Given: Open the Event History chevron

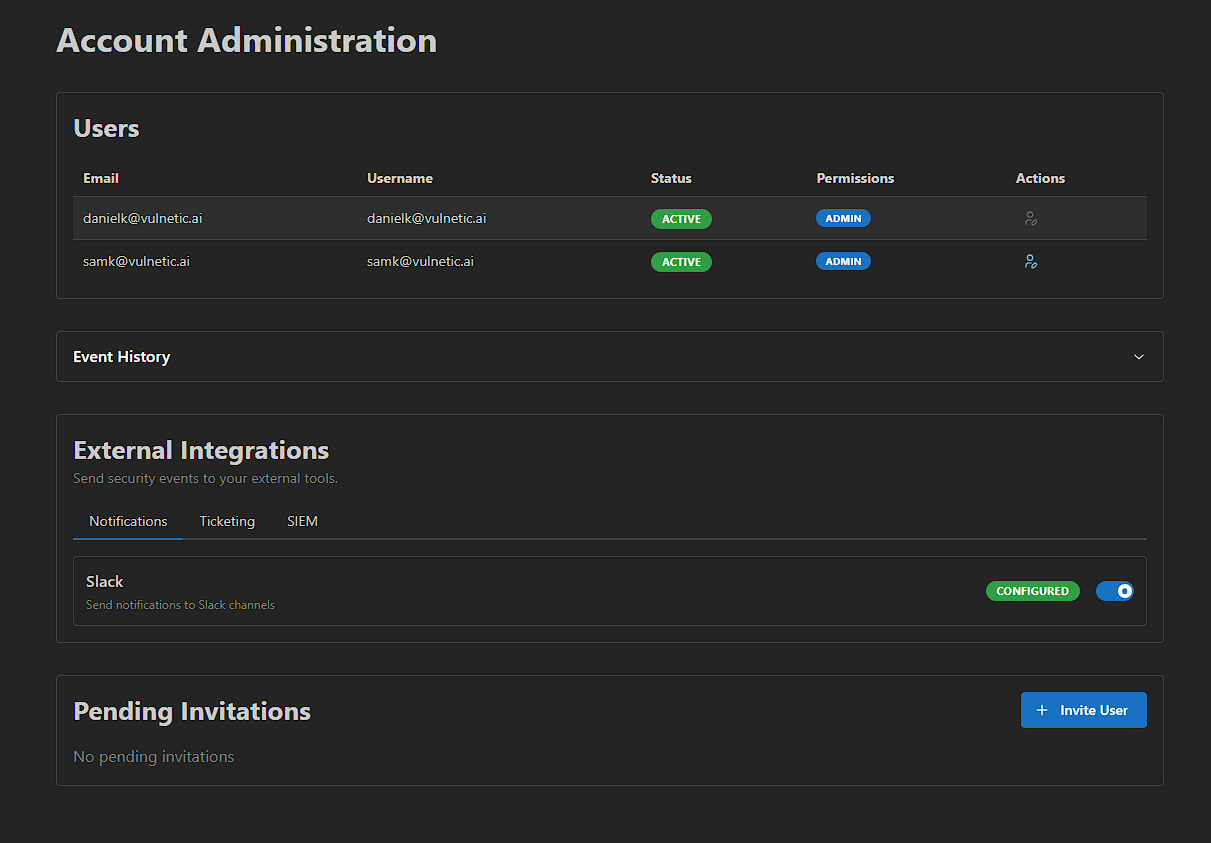Looking at the screenshot, I should [1138, 356].
